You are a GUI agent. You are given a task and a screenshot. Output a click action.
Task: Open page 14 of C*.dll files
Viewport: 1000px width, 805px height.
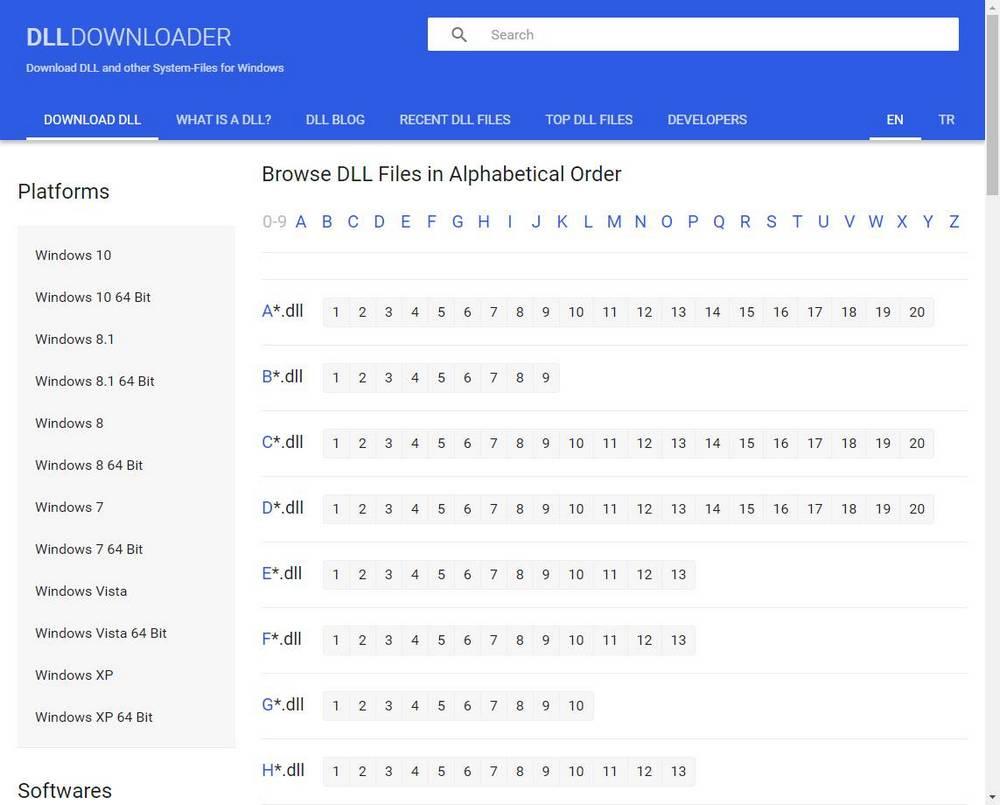[x=712, y=443]
